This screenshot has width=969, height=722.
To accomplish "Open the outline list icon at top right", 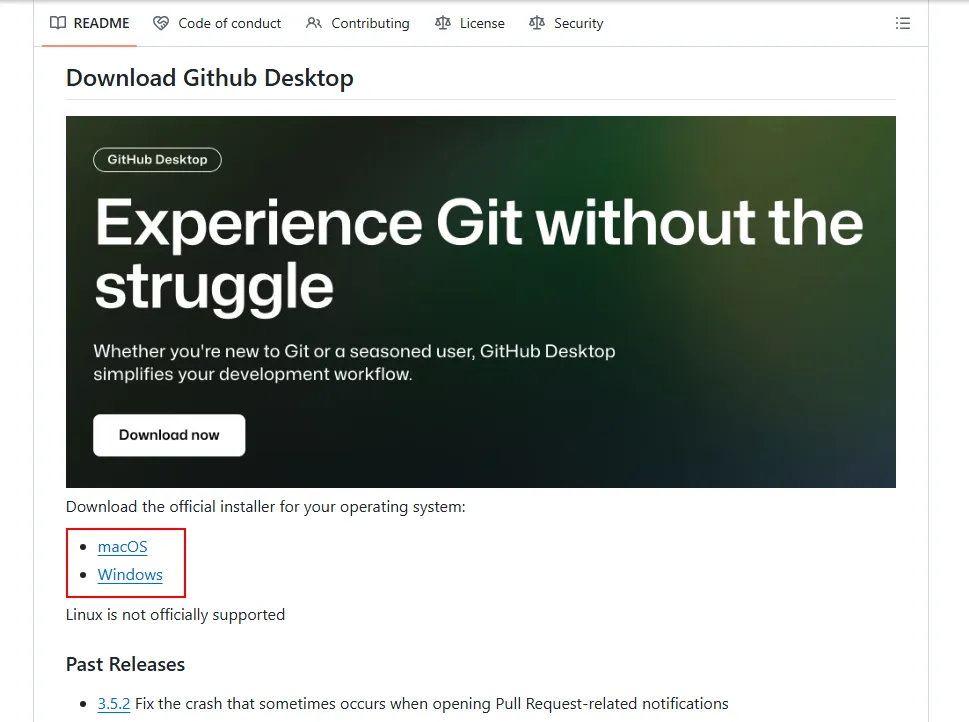I will pos(903,23).
